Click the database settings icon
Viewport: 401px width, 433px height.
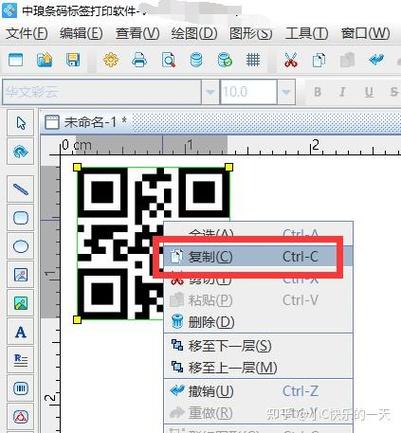pyautogui.click(x=196, y=60)
